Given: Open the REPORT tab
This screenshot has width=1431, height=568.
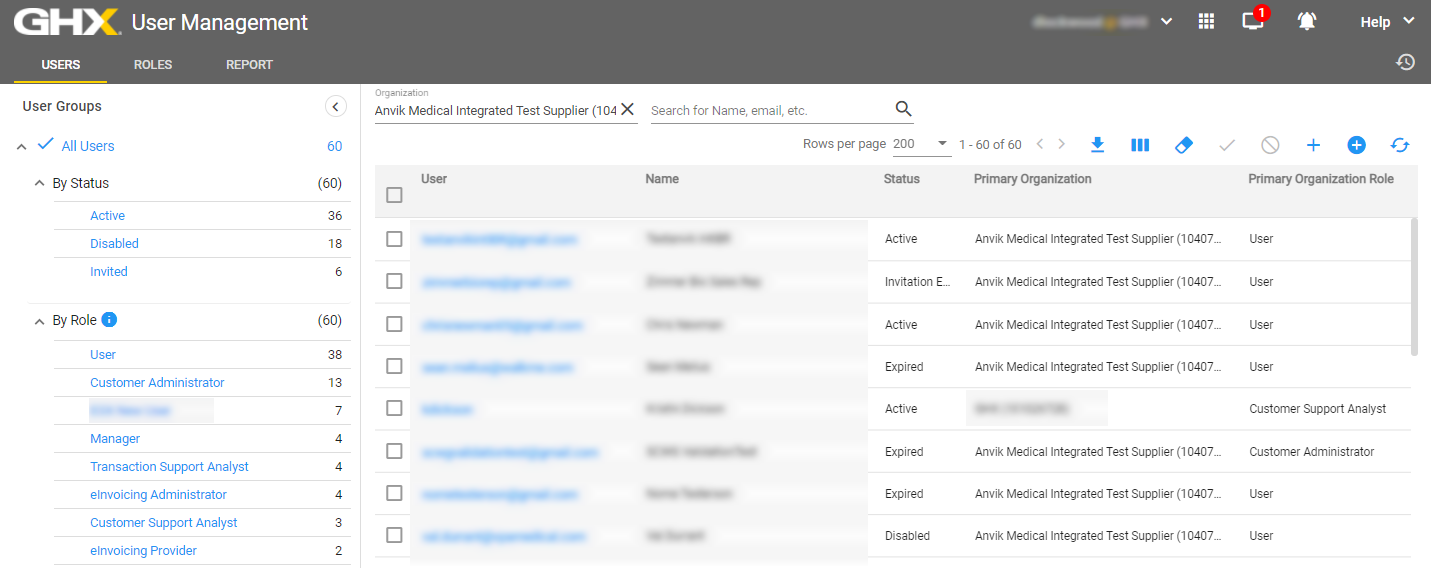Looking at the screenshot, I should point(249,65).
